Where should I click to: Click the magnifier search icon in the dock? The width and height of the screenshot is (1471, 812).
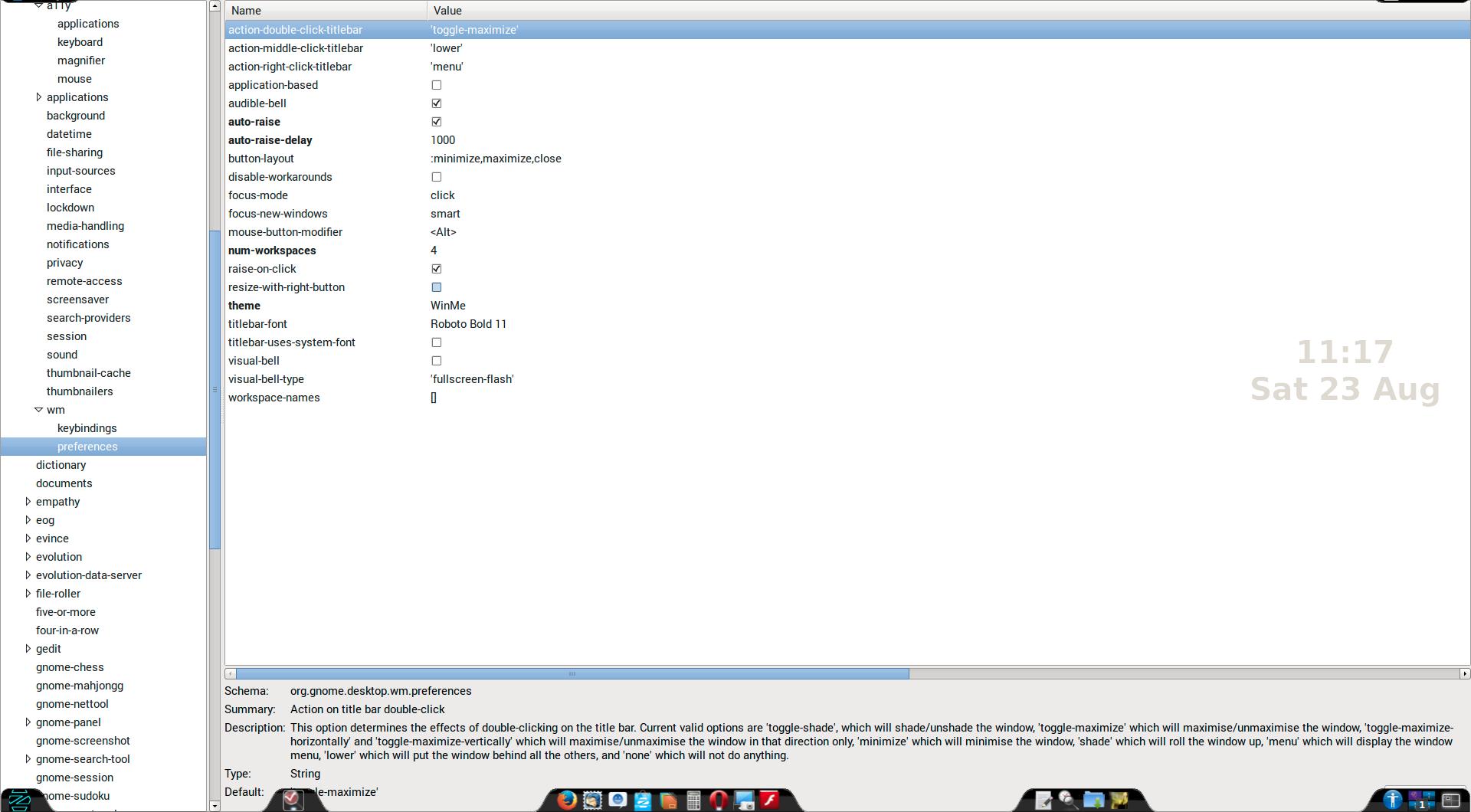pos(1068,801)
